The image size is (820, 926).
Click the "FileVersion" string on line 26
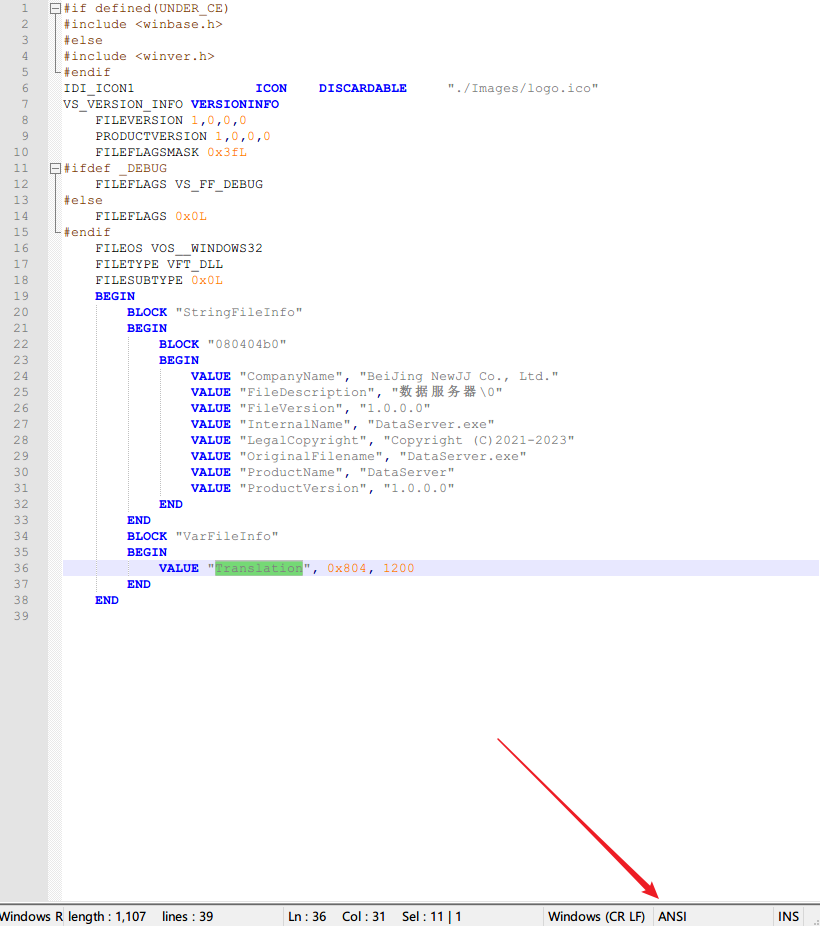point(290,408)
